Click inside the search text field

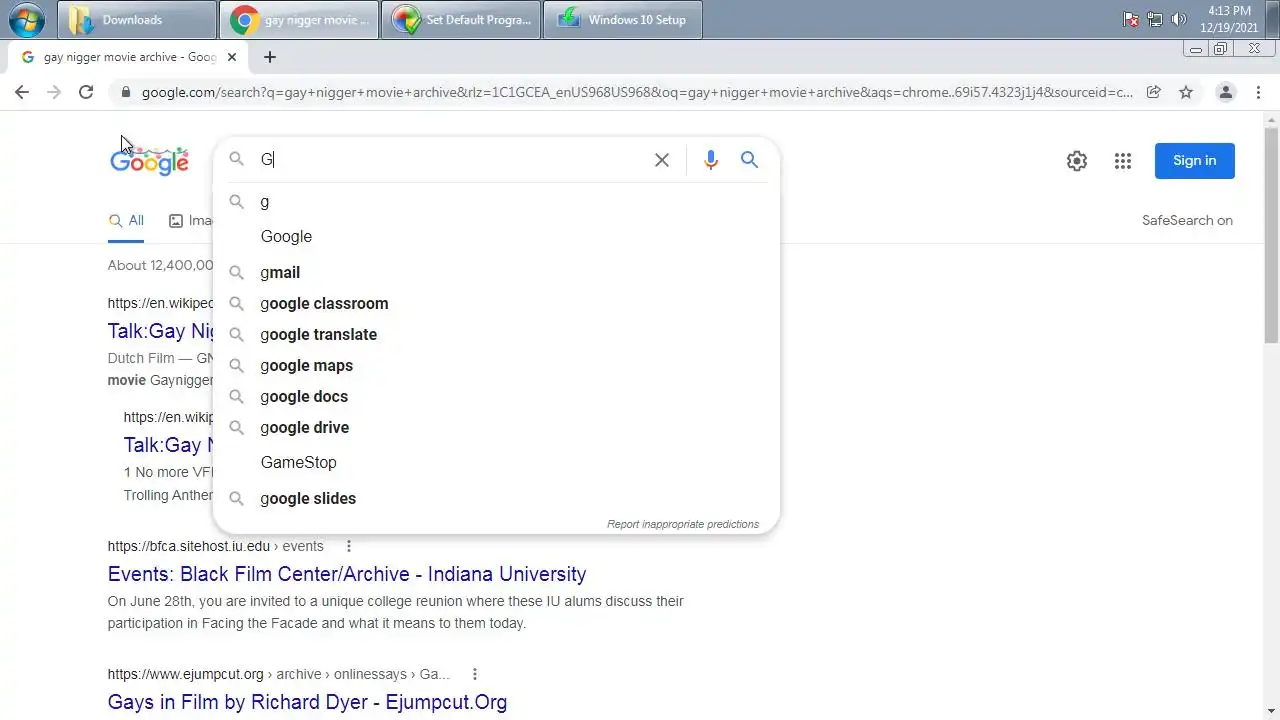(450, 160)
